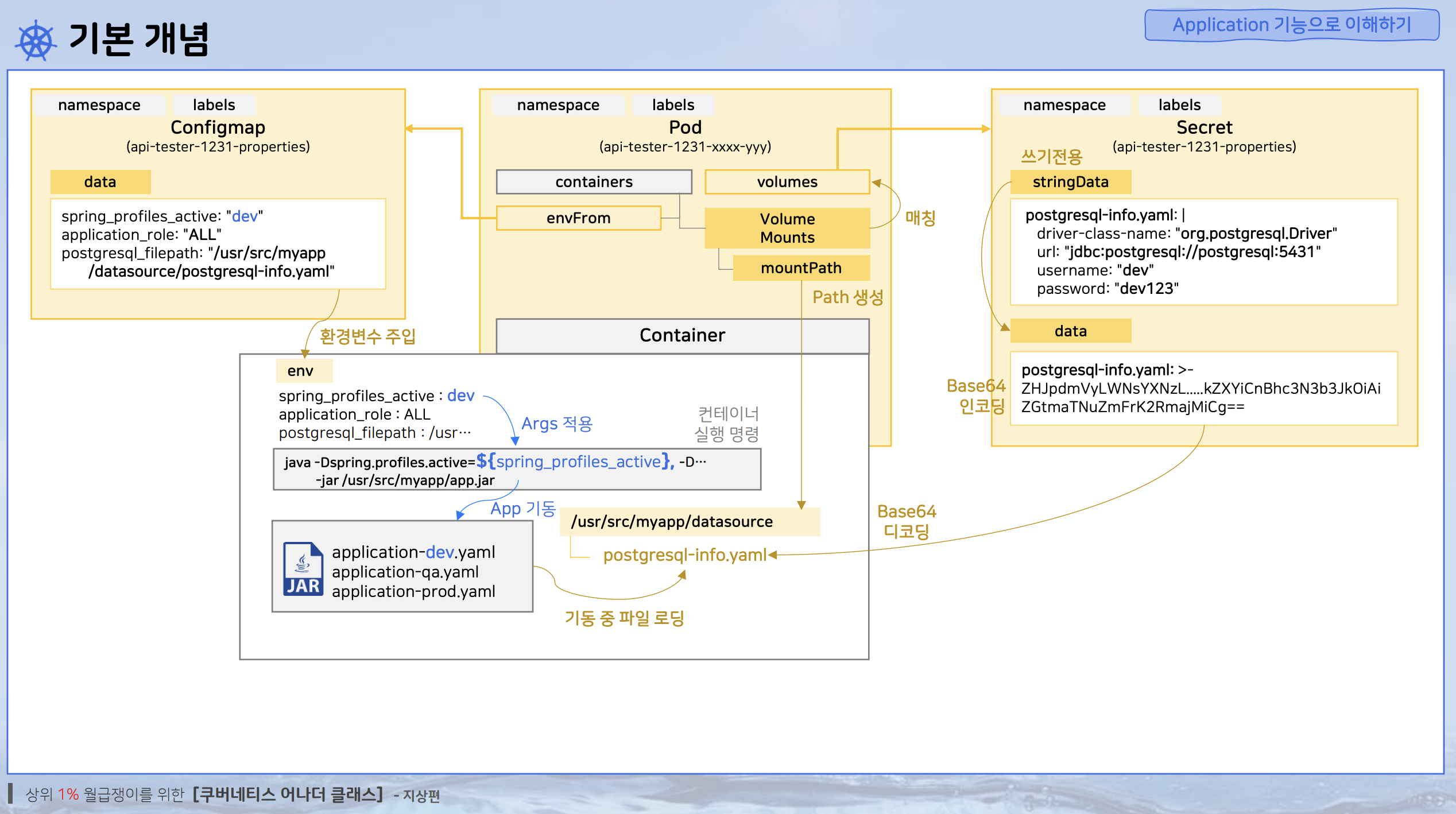Click the Container header bar
The image size is (1456, 814).
pos(682,335)
